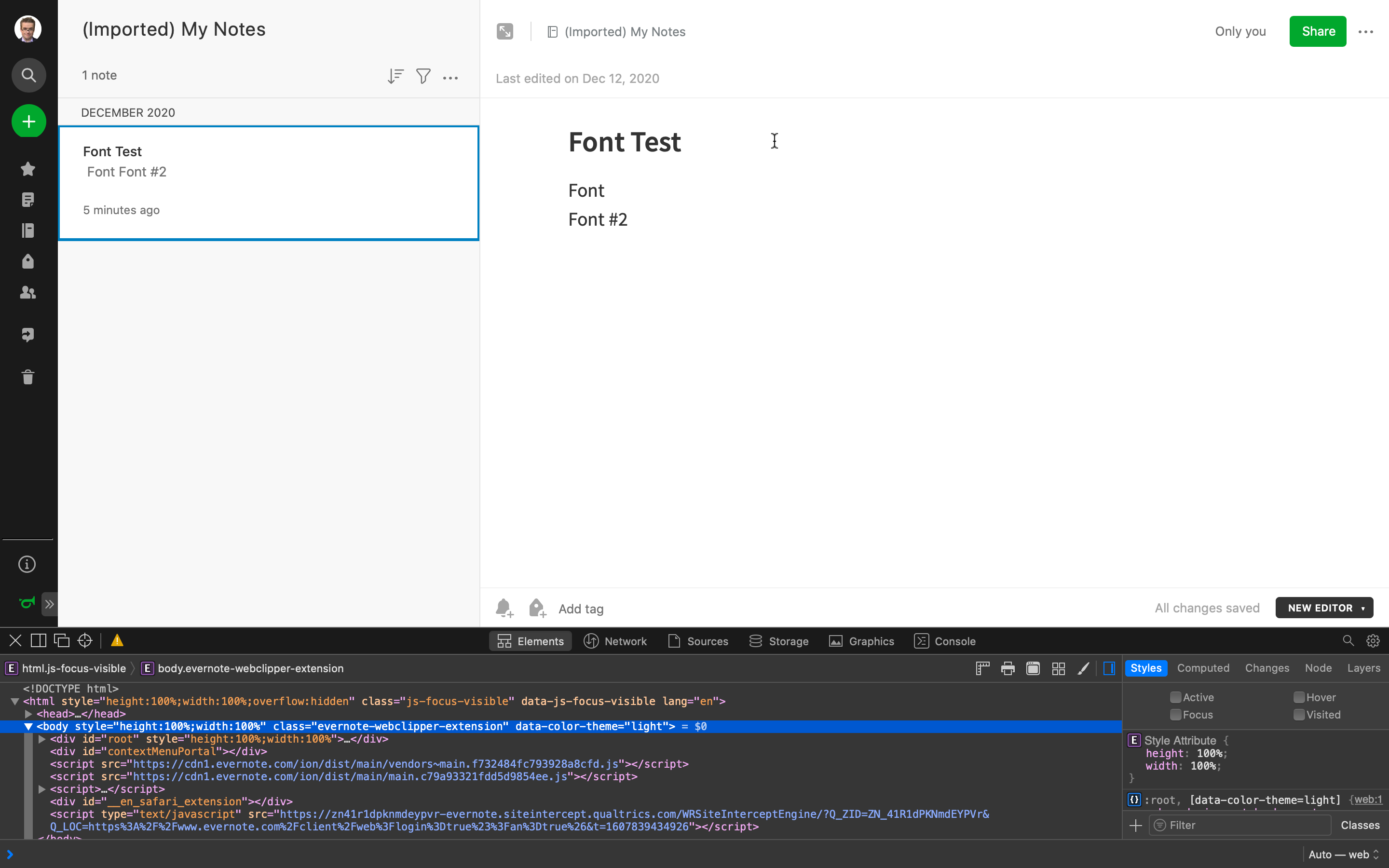
Task: Dock inspector to side of window
Action: pos(39,641)
